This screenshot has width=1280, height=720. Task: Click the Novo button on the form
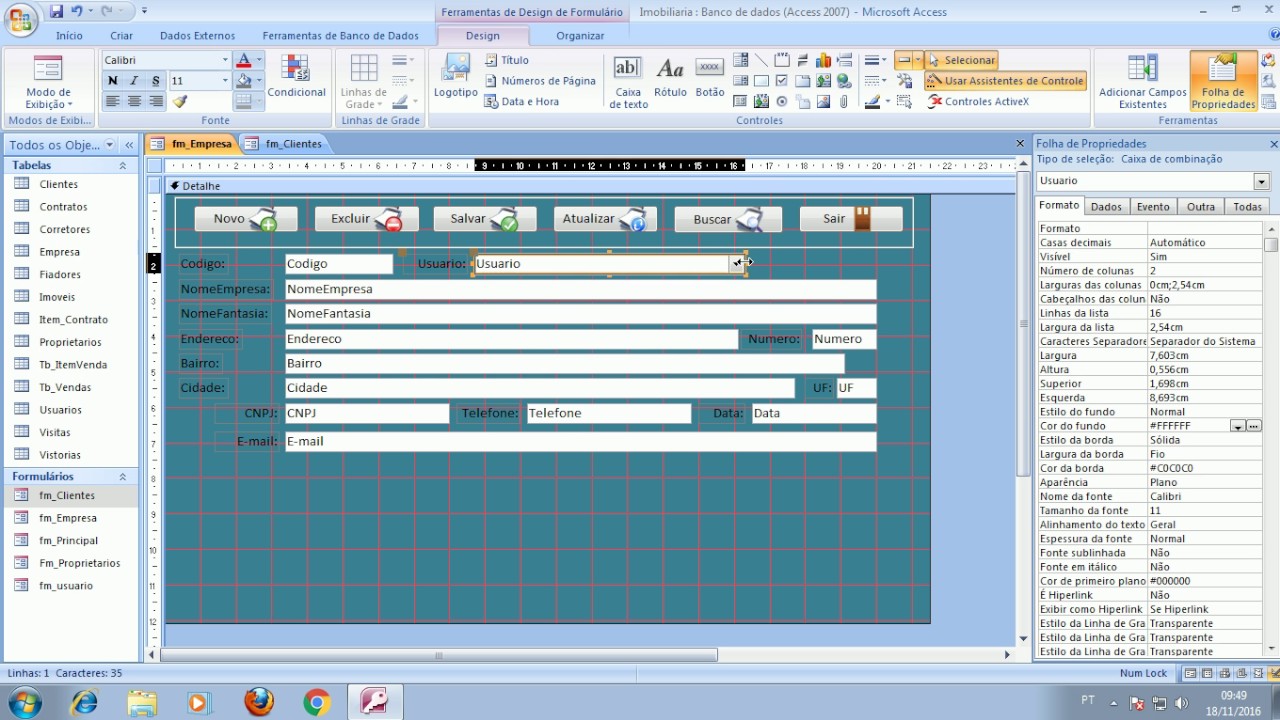[245, 219]
